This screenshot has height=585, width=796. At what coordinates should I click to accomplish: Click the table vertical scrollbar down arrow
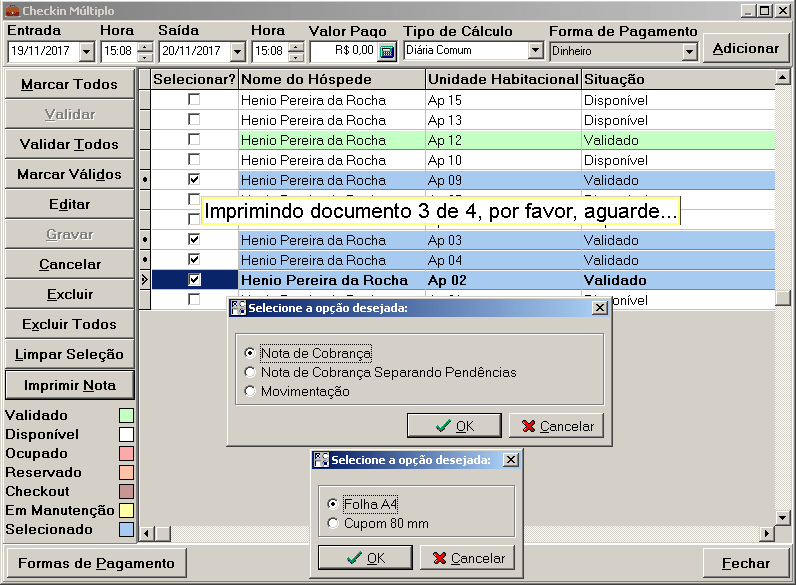point(783,518)
